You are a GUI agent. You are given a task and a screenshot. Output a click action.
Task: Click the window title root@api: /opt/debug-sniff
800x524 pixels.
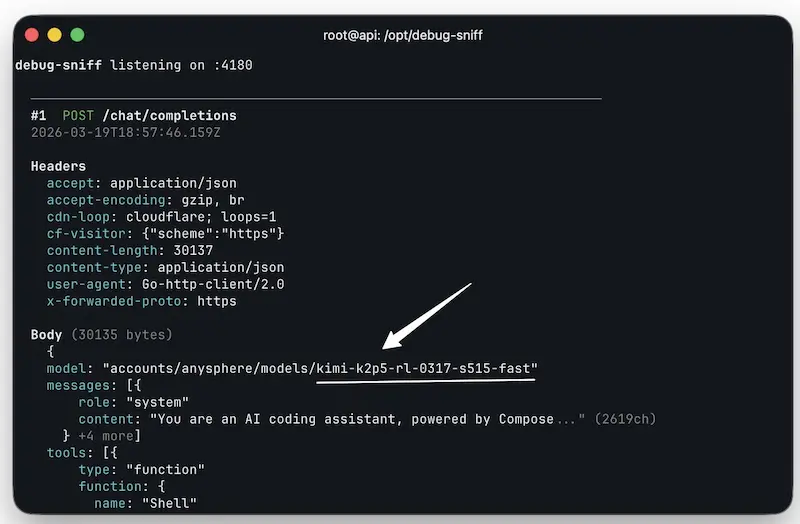(404, 35)
